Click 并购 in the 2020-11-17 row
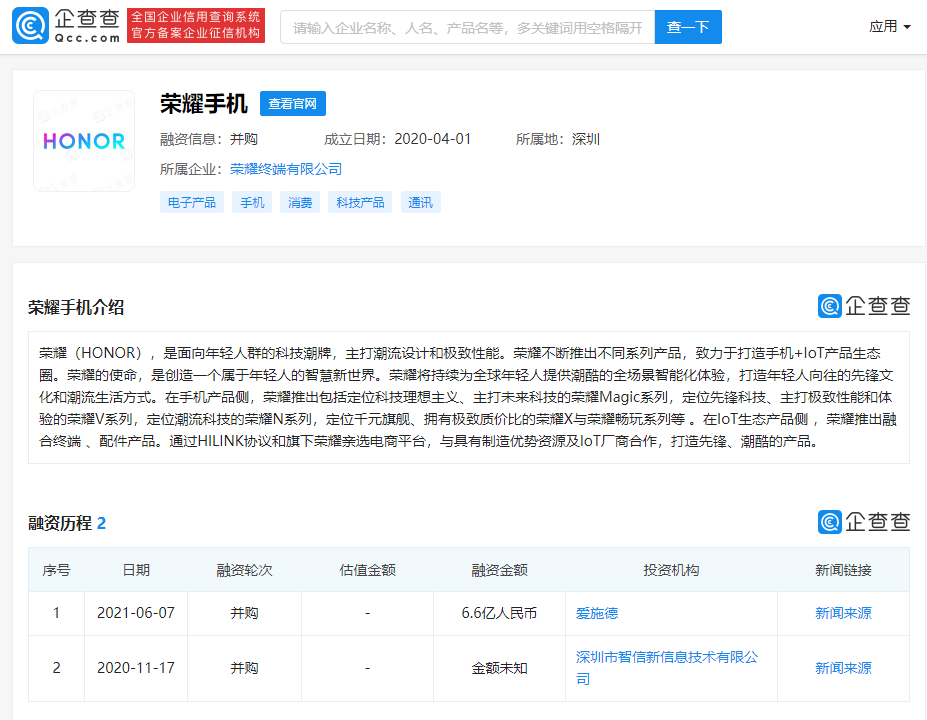Image resolution: width=927 pixels, height=720 pixels. coord(244,668)
